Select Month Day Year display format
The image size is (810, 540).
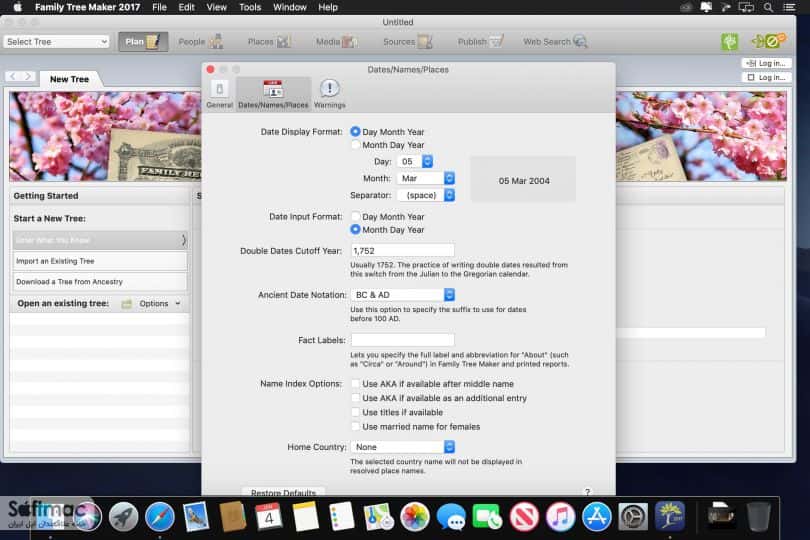[x=355, y=145]
